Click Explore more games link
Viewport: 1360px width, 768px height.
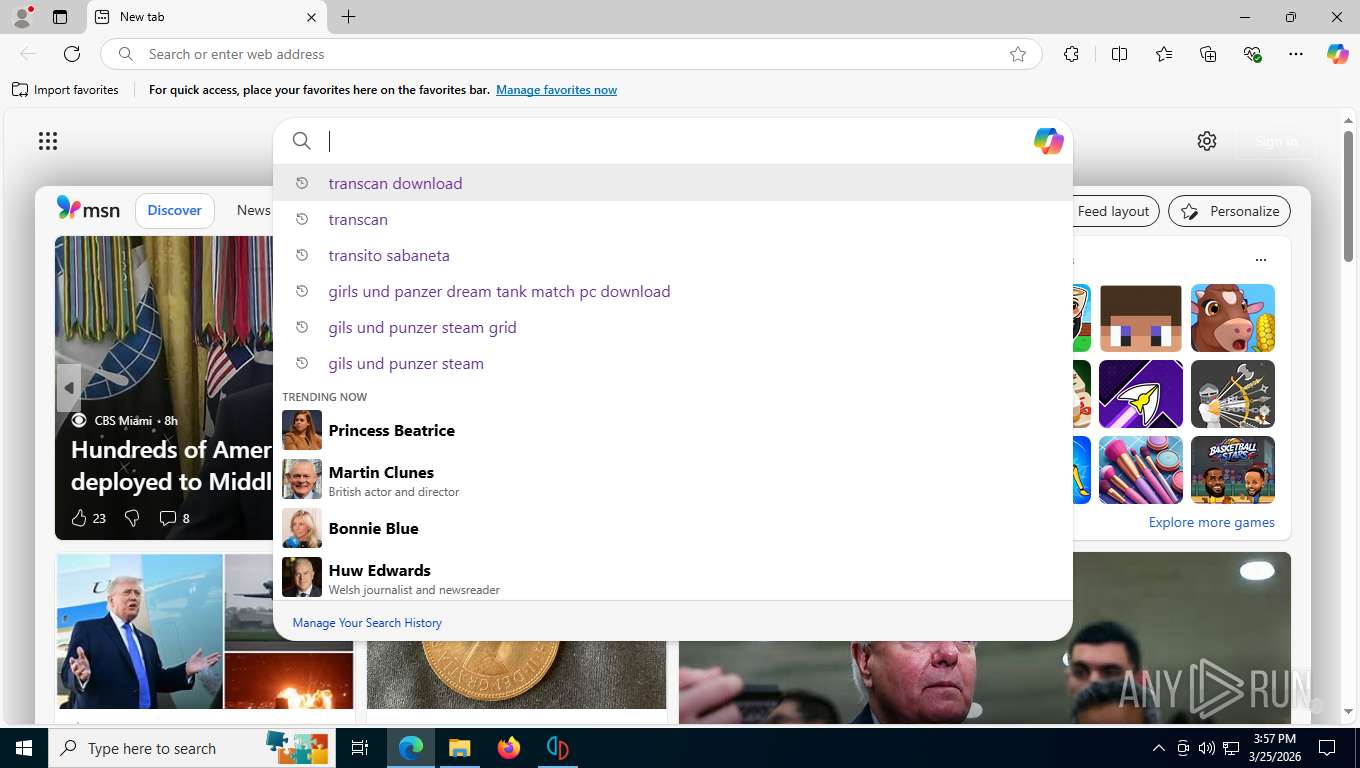1211,522
